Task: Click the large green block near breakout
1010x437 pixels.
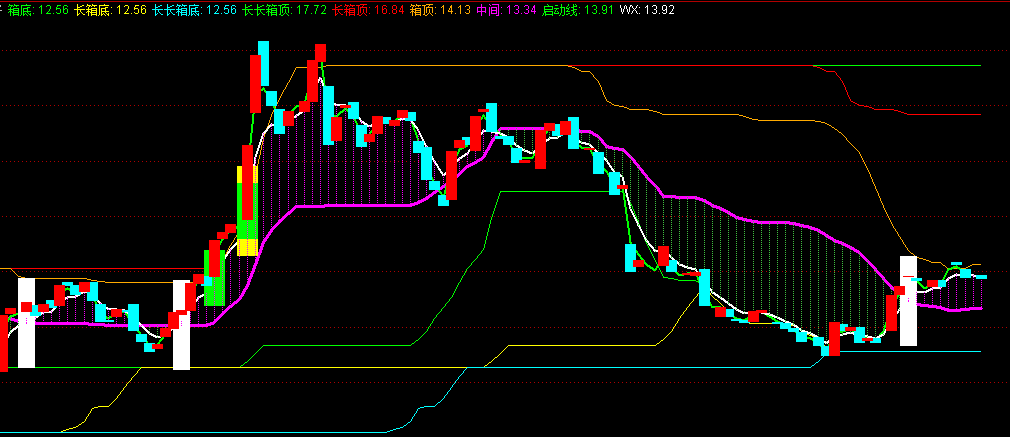Action: pos(214,280)
